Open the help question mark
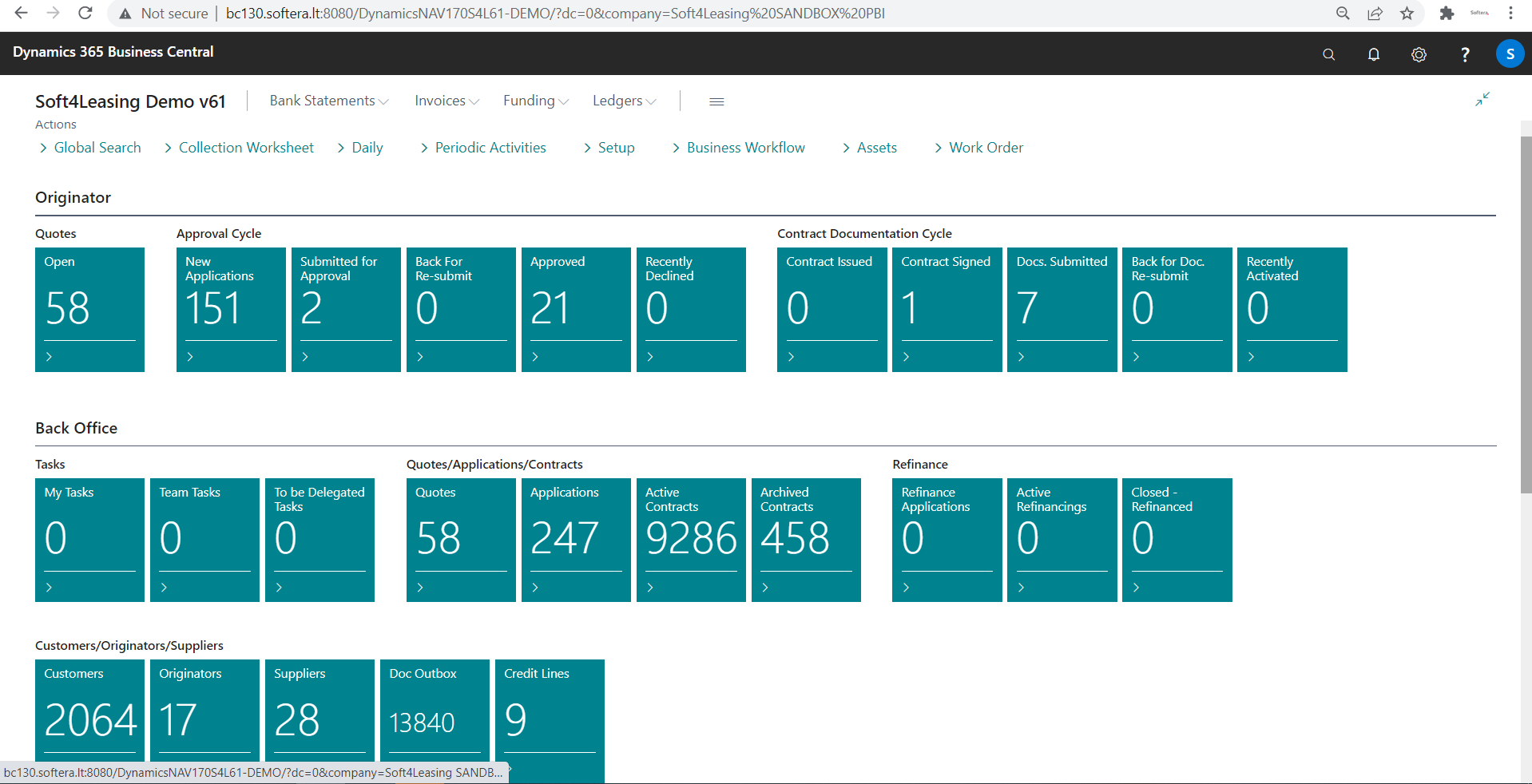The image size is (1532, 784). [1465, 54]
